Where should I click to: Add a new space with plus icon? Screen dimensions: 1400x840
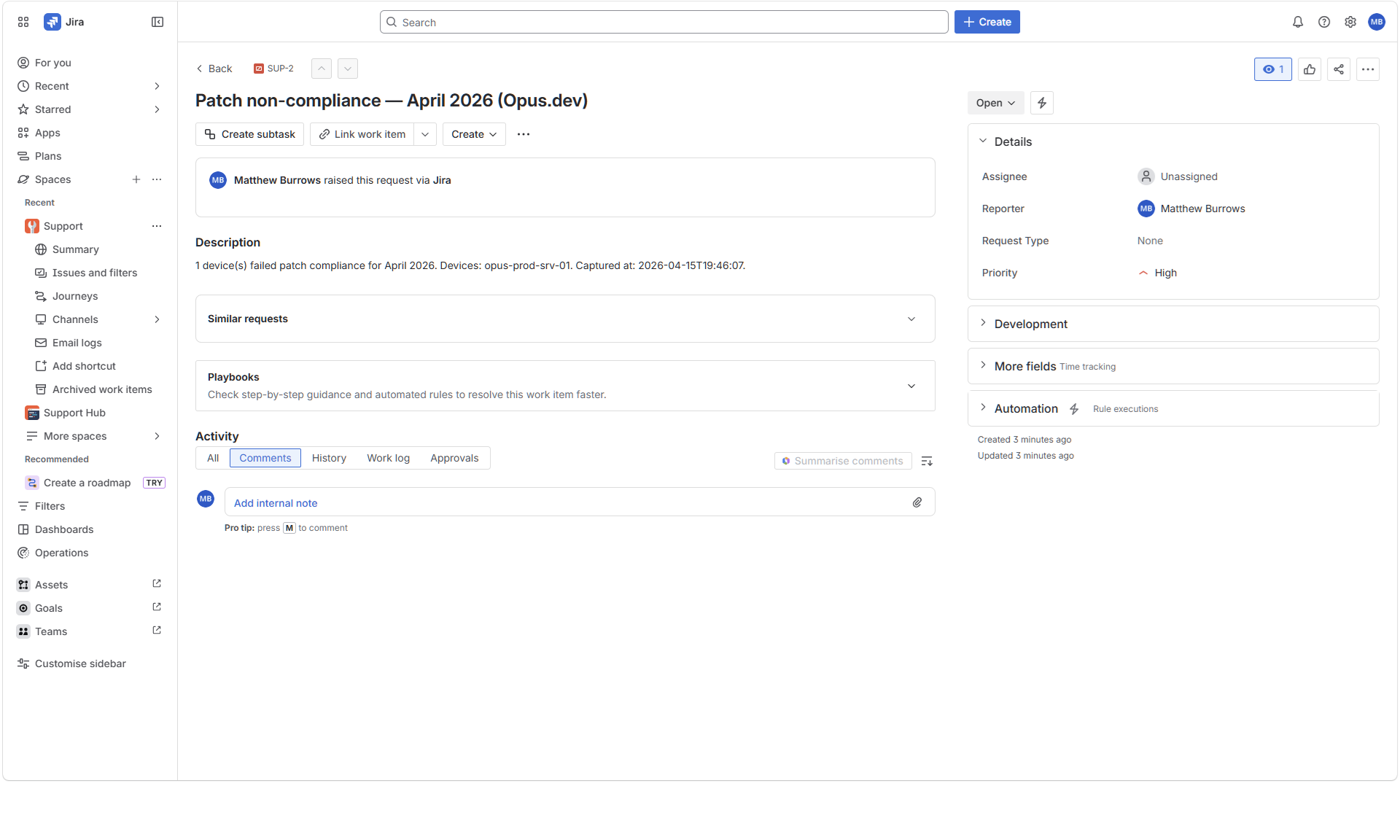136,179
